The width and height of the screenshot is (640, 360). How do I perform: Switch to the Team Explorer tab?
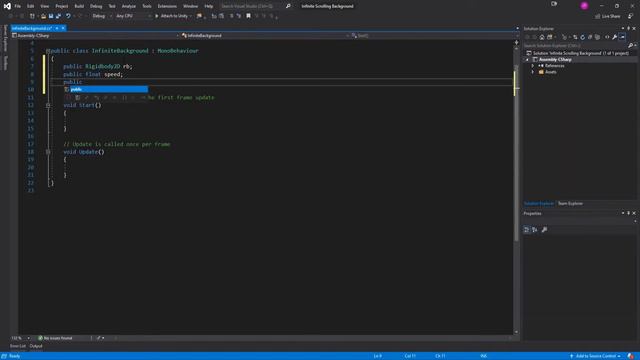[570, 203]
